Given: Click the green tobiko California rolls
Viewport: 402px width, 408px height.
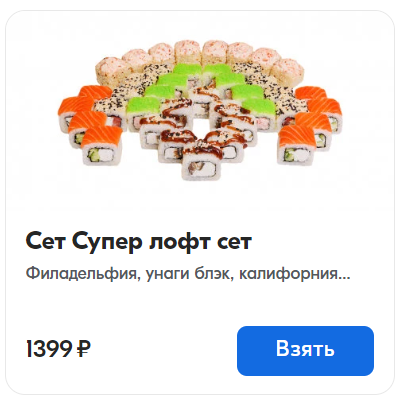Looking at the screenshot, I should pos(200,90).
